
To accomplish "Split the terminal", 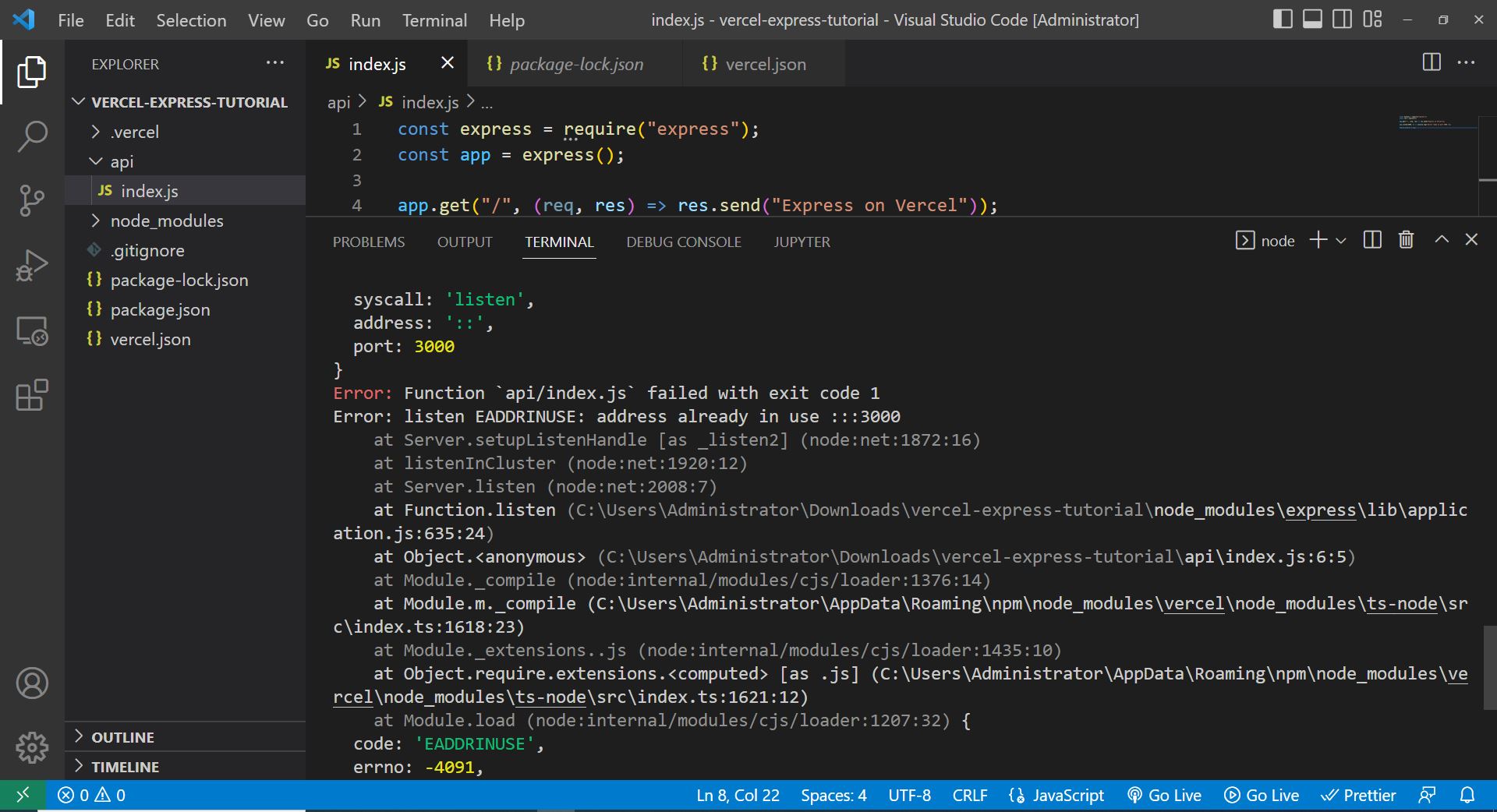I will coord(1372,240).
